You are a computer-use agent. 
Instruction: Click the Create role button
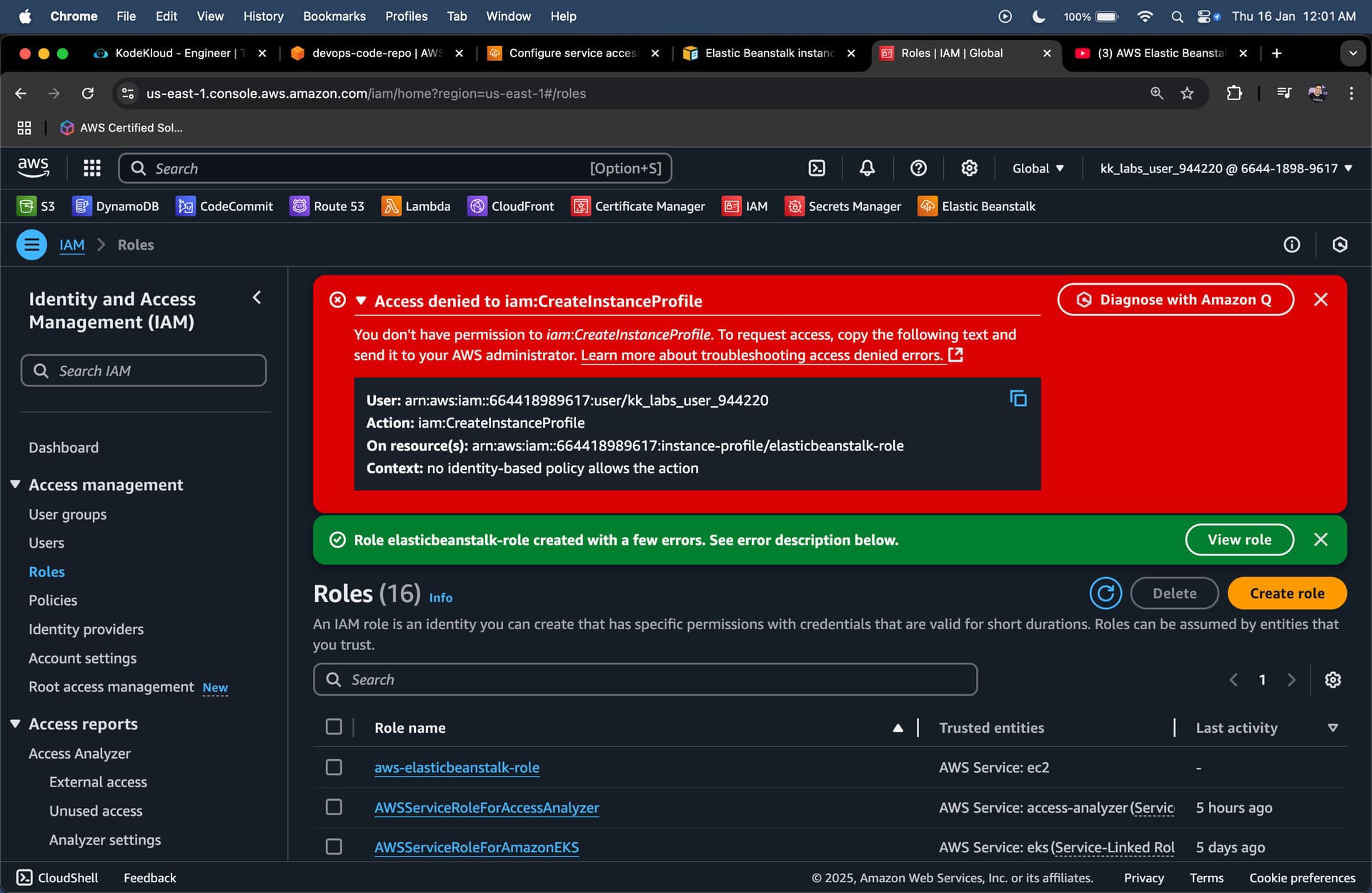(x=1286, y=593)
